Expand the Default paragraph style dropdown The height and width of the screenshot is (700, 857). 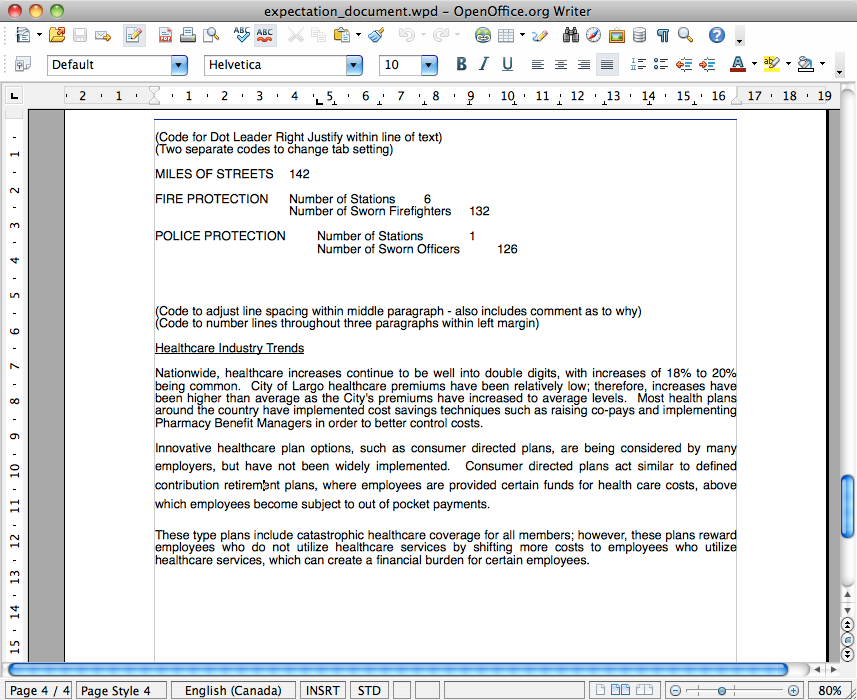pyautogui.click(x=179, y=65)
